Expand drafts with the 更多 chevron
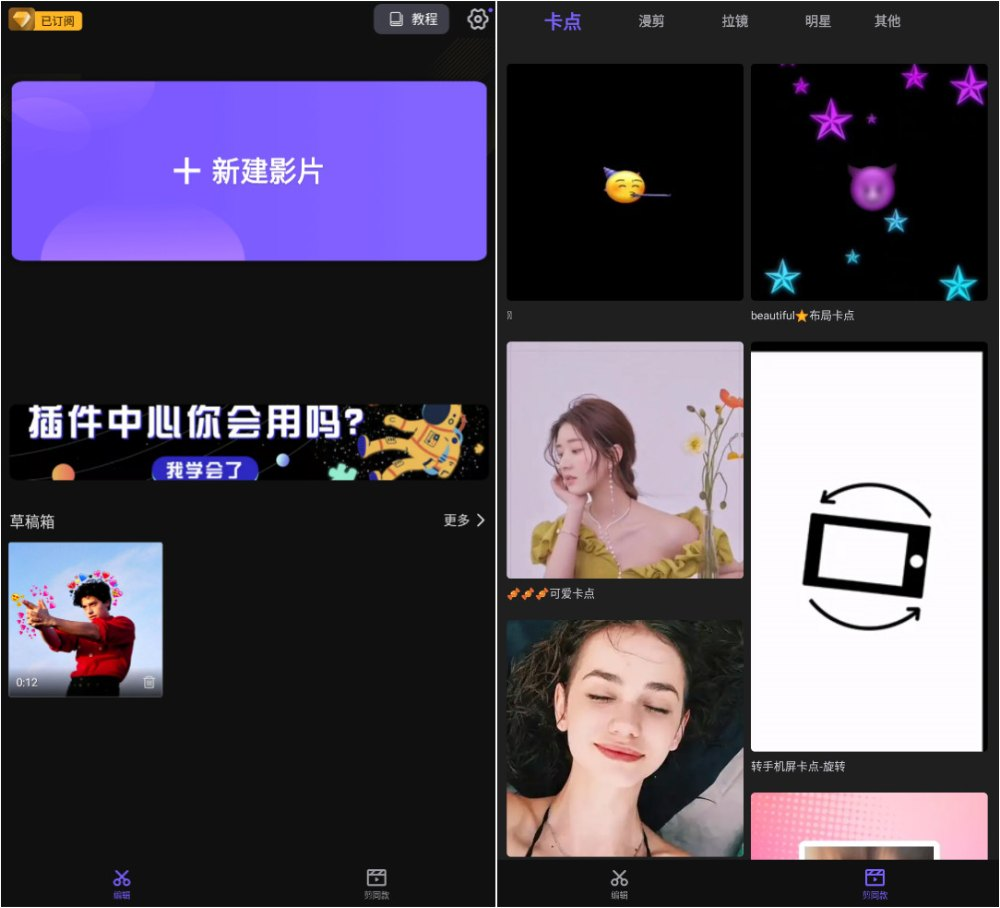Screen dimensions: 1000x908 point(463,521)
